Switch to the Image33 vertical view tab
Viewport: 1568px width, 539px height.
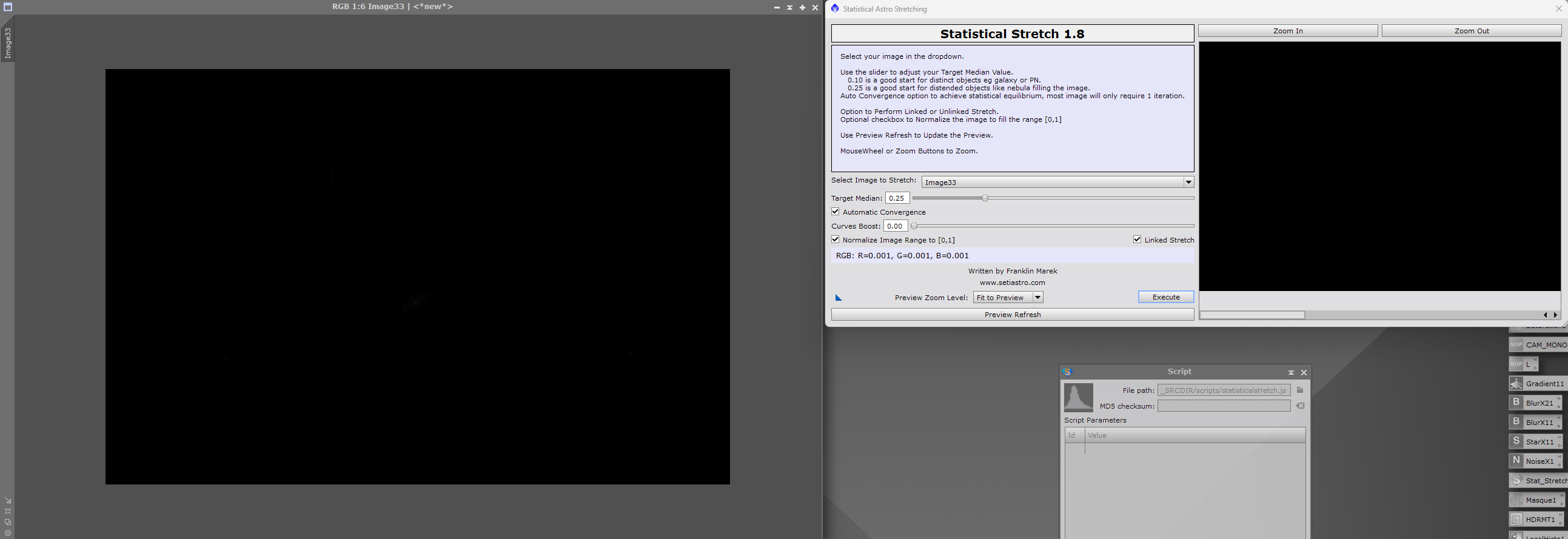click(8, 42)
